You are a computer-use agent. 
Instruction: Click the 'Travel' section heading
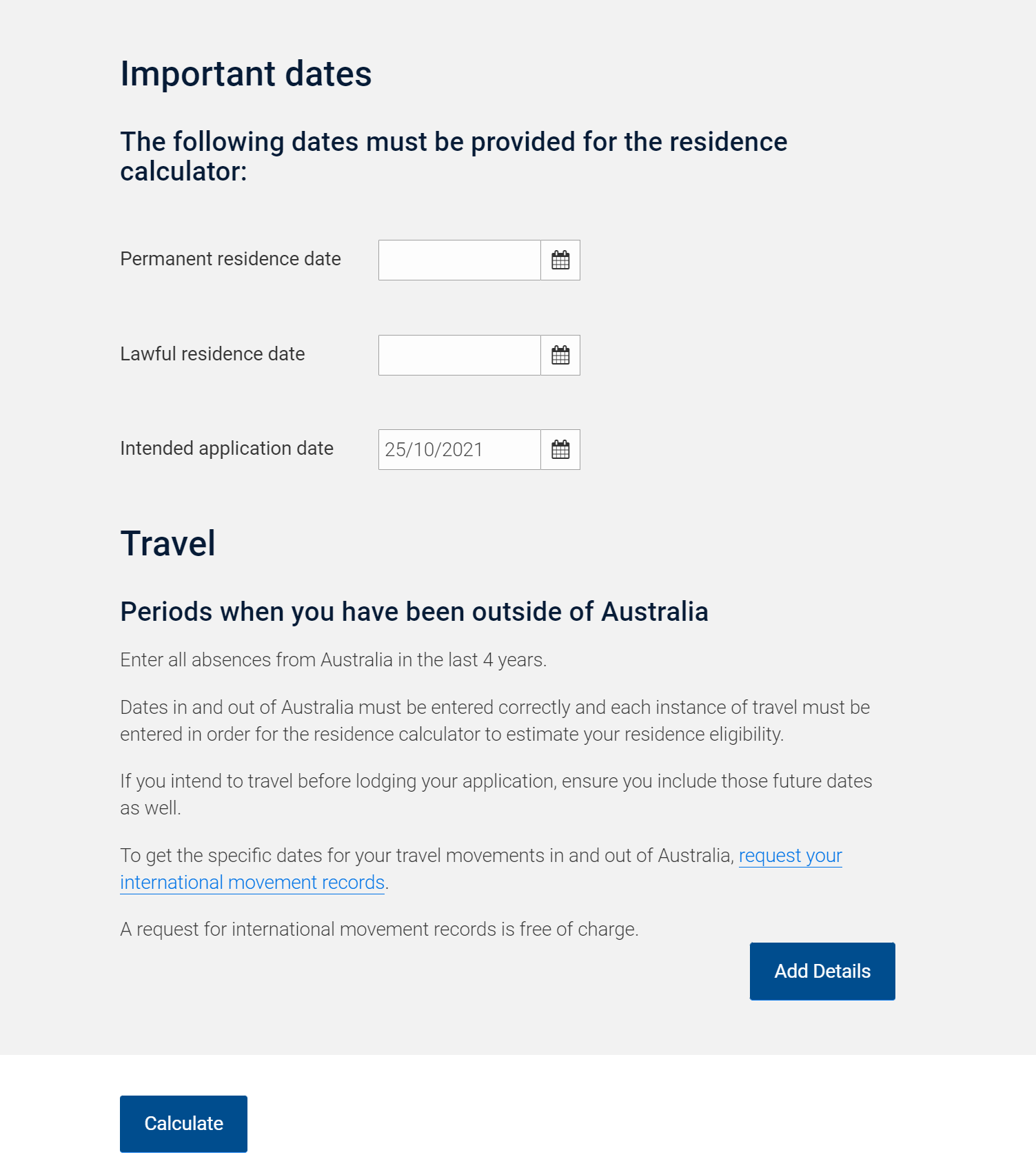click(x=167, y=544)
